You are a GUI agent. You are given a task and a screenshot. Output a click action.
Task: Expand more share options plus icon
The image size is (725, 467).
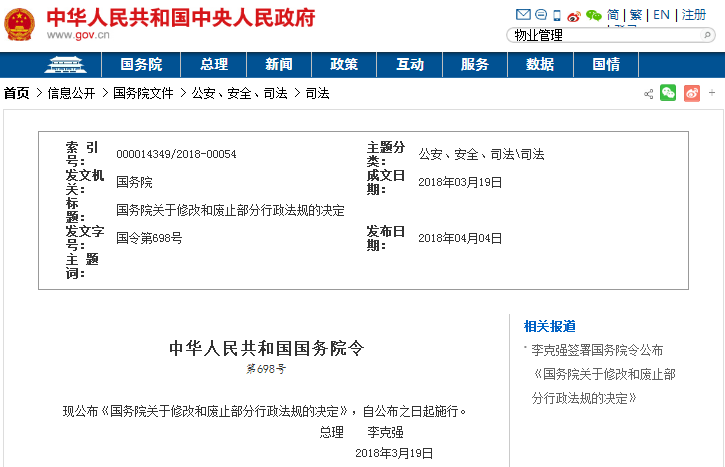(712, 93)
